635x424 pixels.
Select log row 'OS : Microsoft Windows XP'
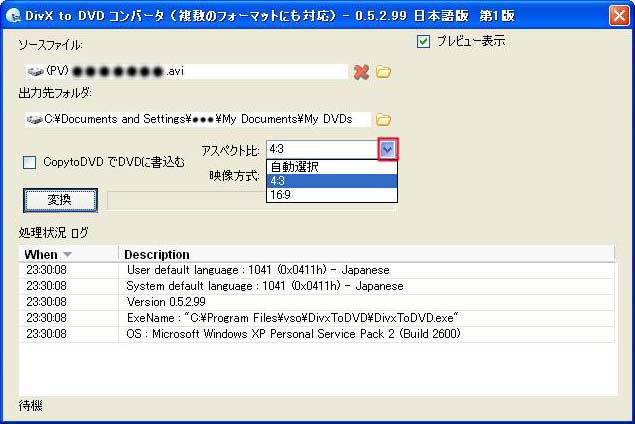317,334
